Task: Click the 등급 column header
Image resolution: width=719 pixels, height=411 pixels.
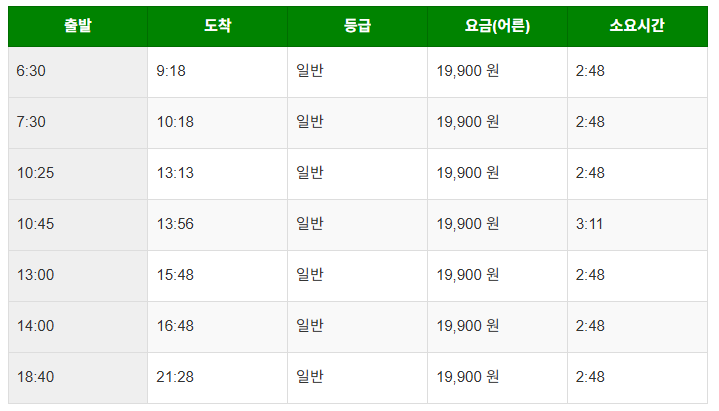Action: (358, 27)
